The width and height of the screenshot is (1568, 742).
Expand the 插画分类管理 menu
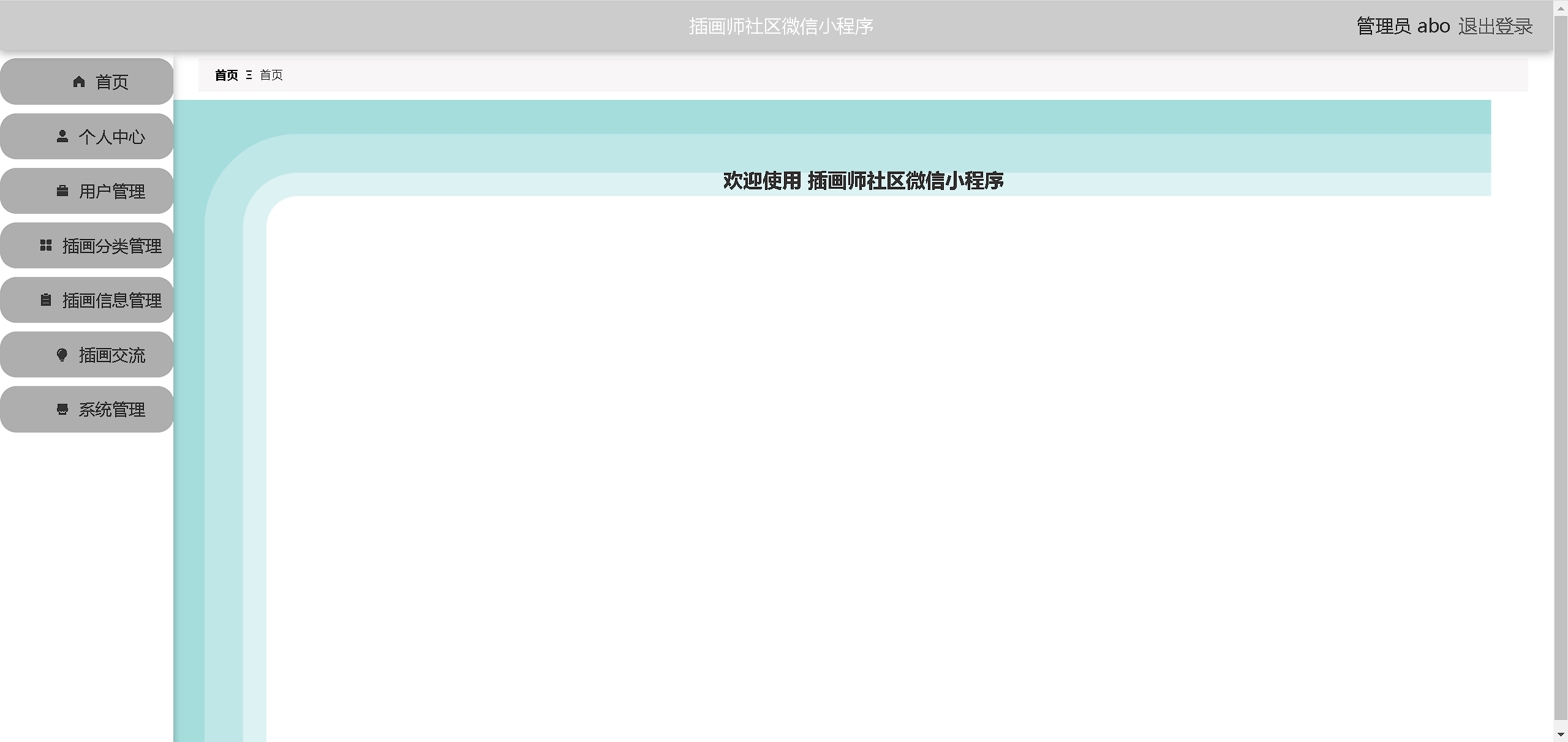111,246
